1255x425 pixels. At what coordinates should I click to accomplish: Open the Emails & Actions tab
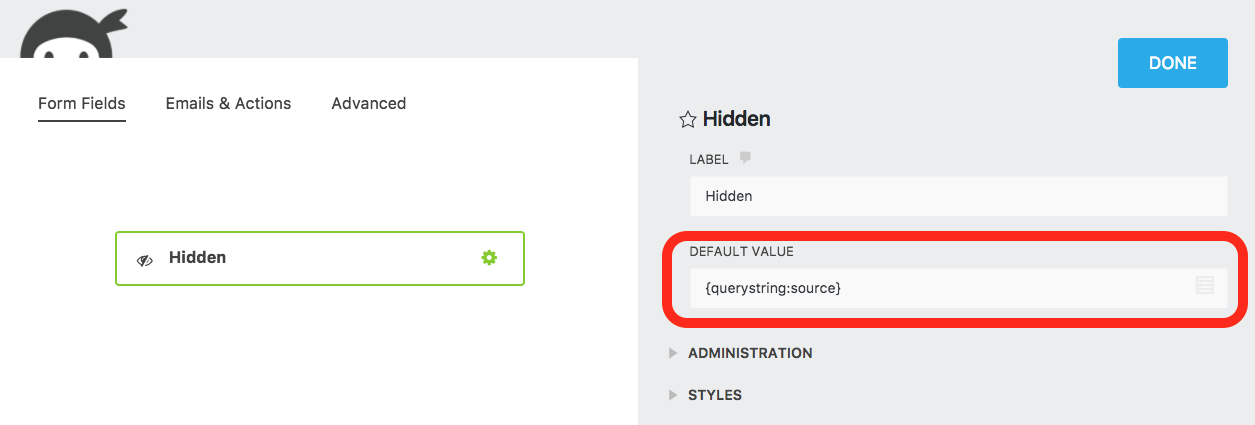228,103
